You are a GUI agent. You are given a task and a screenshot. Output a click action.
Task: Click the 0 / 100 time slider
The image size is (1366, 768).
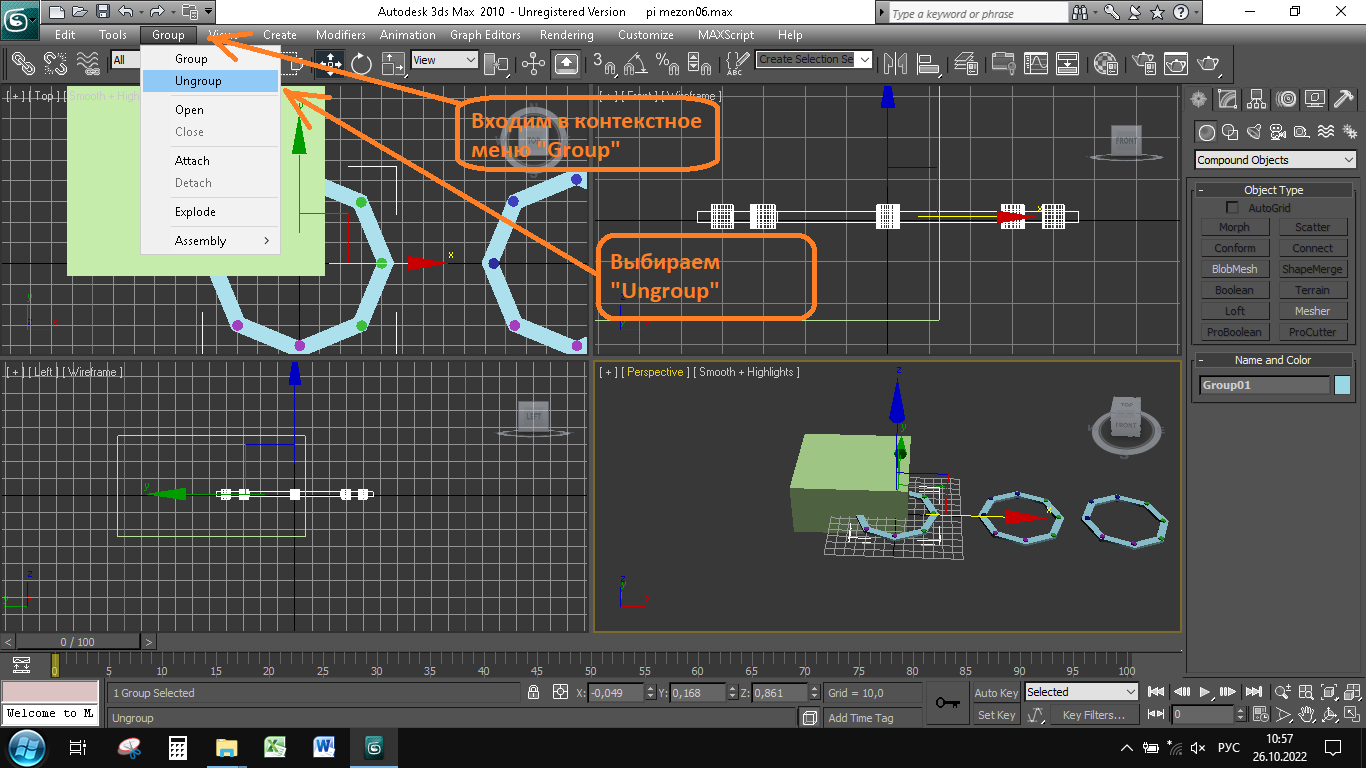[x=78, y=642]
